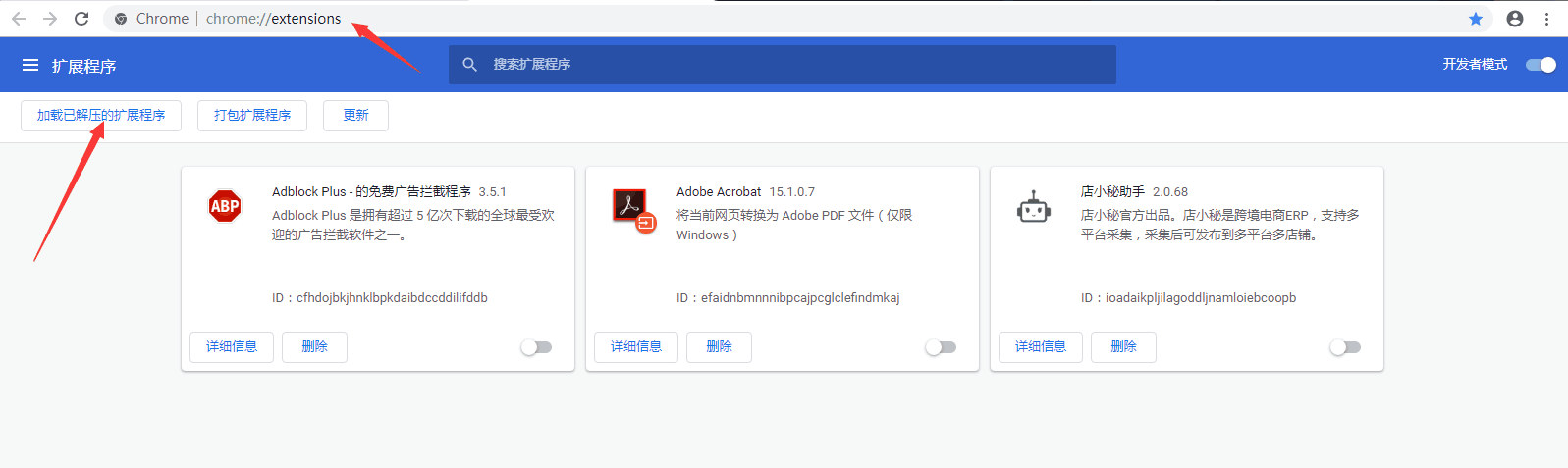Turn off the 开发者模式 developer mode switch
1568x468 pixels.
click(x=1541, y=65)
